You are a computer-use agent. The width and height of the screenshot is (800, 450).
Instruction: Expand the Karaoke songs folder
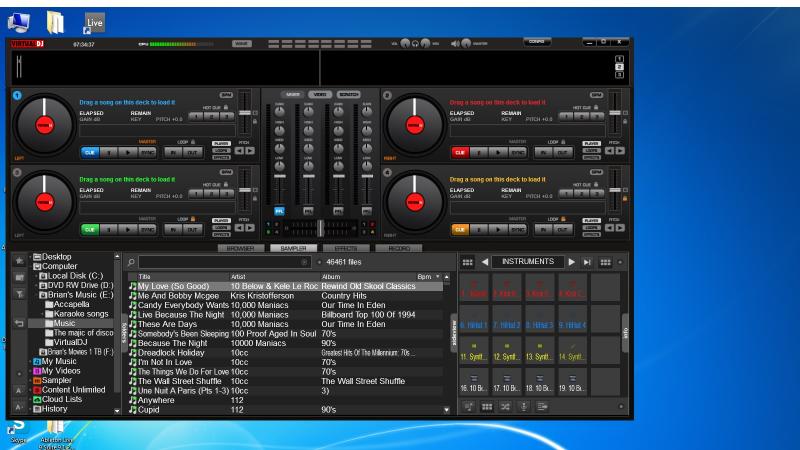(x=43, y=314)
